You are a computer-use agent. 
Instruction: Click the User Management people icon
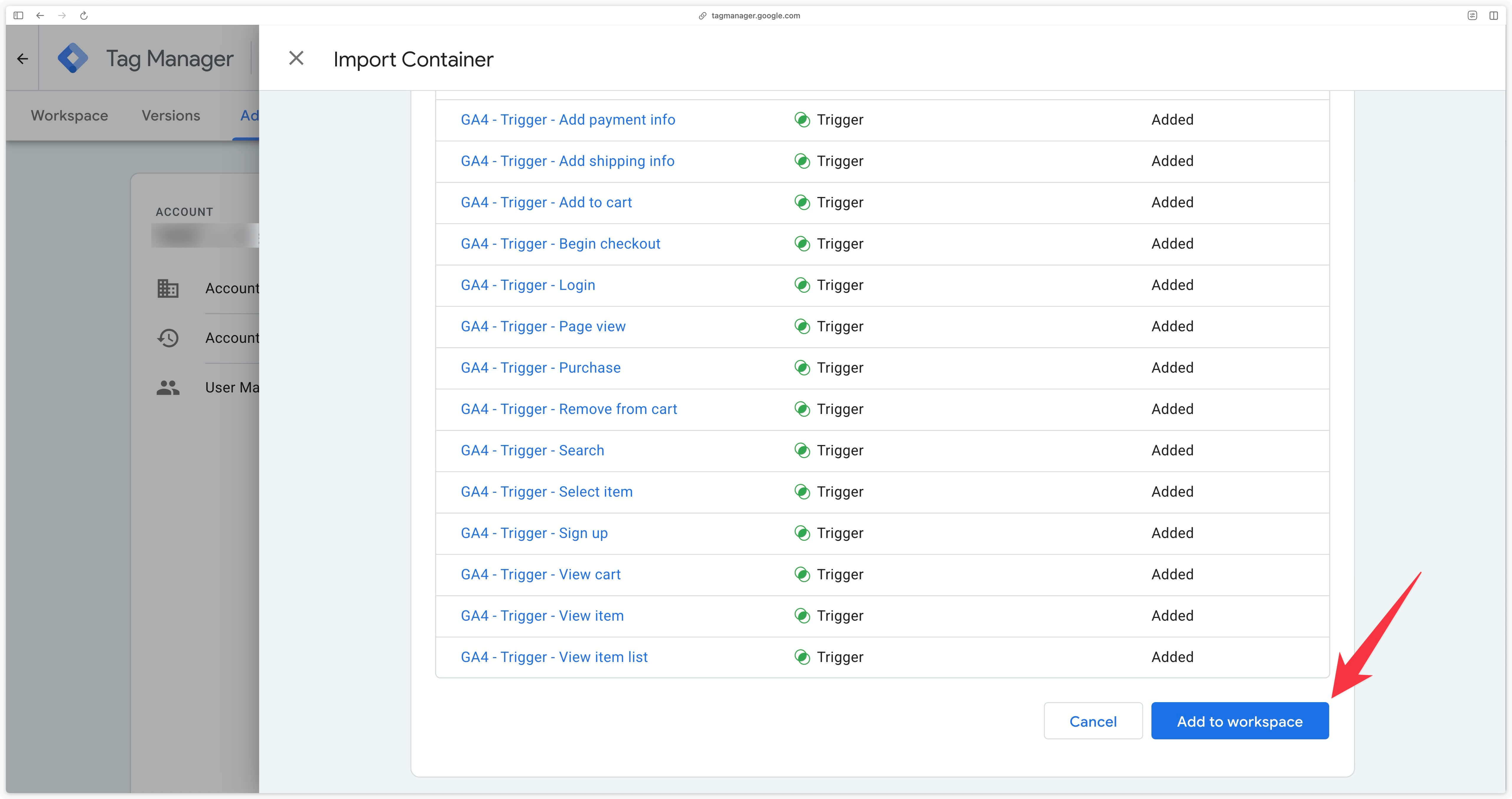click(168, 387)
